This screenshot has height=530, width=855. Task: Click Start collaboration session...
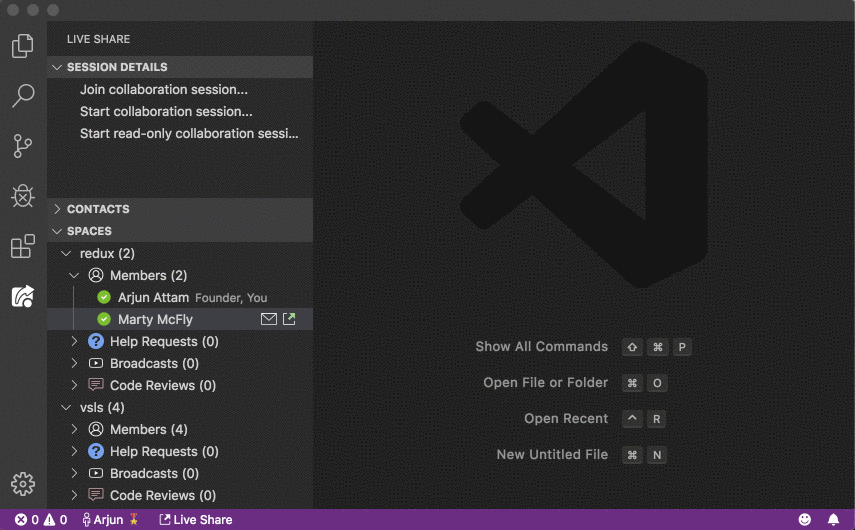click(166, 111)
